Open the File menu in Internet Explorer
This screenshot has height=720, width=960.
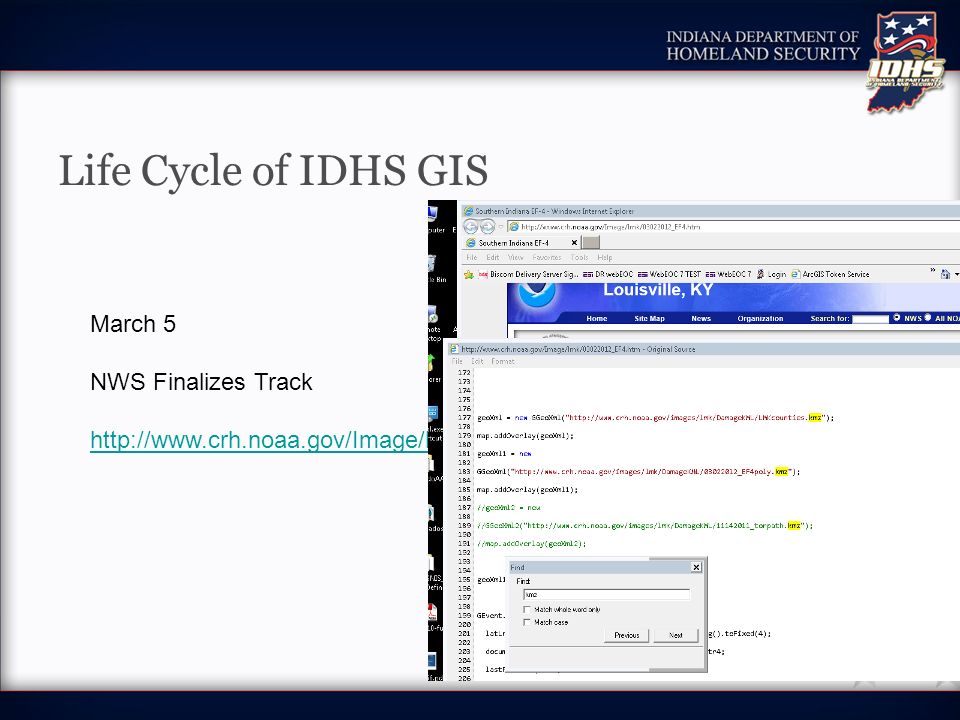[471, 258]
